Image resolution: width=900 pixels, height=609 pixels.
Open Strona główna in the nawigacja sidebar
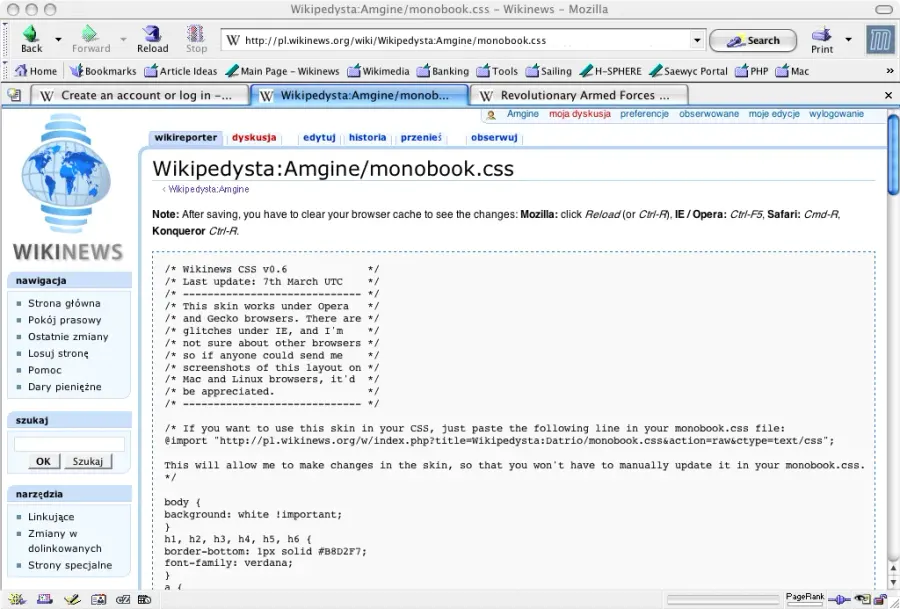pos(64,303)
